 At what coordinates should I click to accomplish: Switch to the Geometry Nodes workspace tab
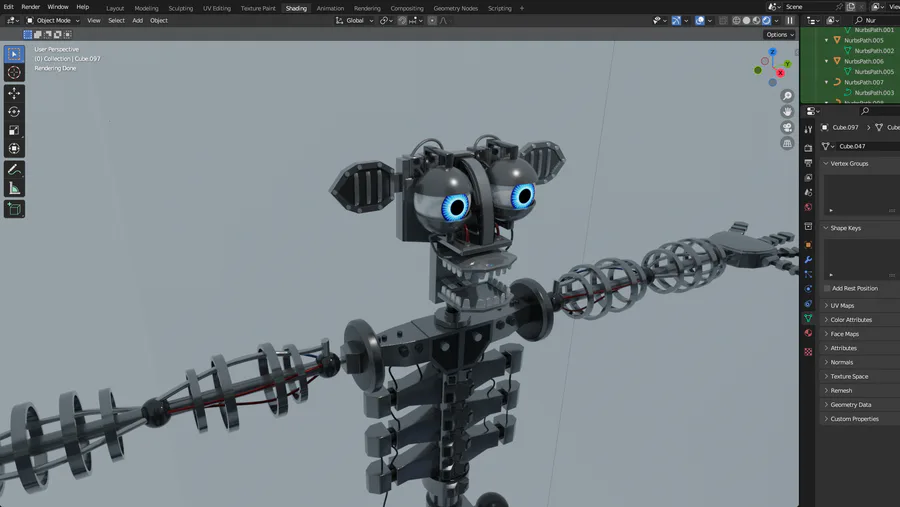point(455,8)
